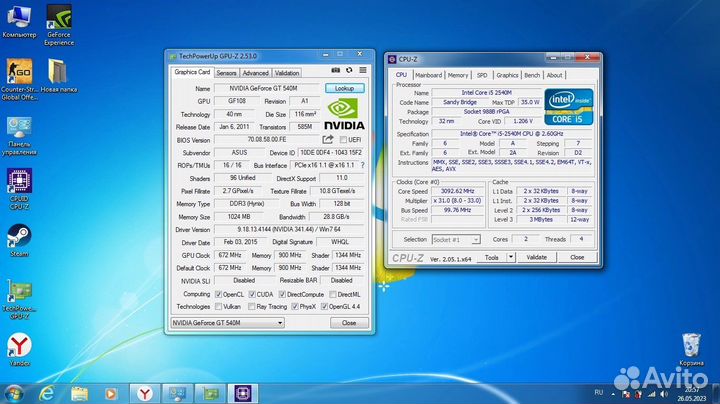The height and width of the screenshot is (404, 720).
Task: Show hidden system tray icons
Action: coord(613,394)
